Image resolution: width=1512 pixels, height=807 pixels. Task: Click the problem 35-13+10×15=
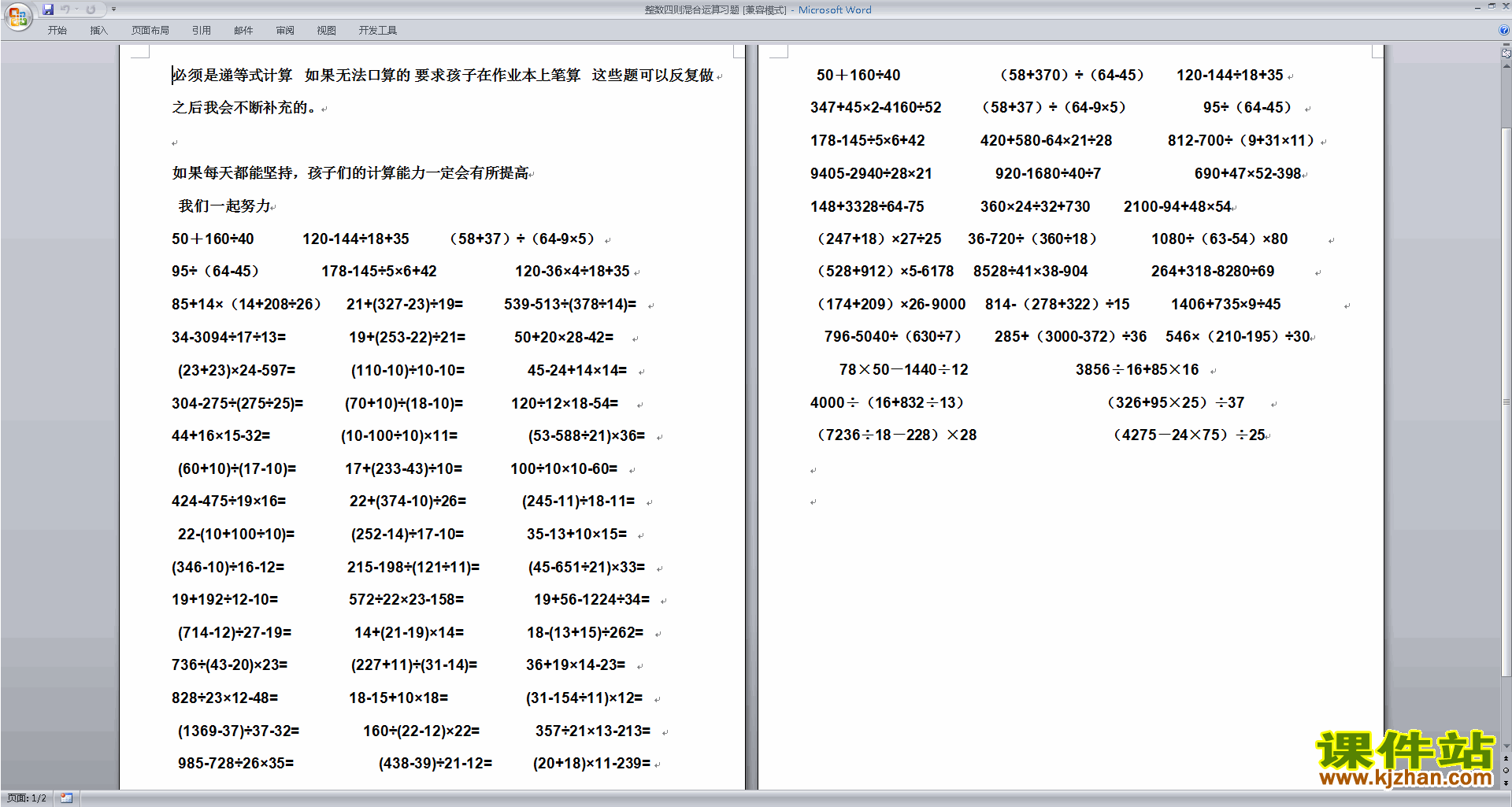577,534
